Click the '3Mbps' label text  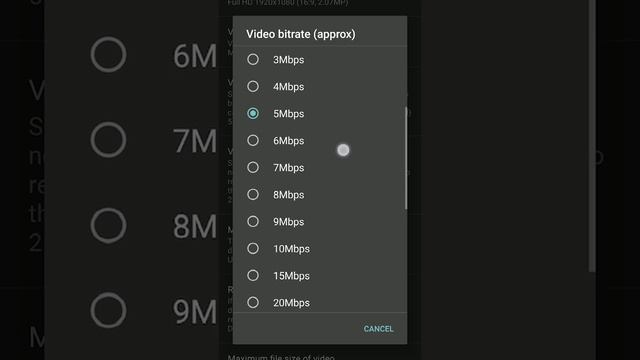click(289, 60)
